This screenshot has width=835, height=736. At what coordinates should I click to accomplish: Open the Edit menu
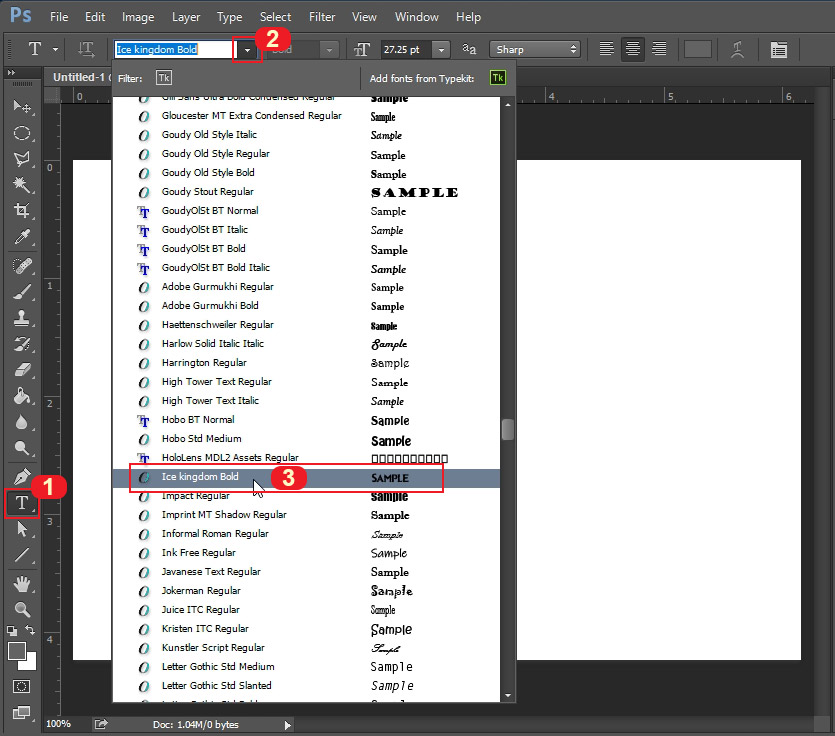tap(95, 17)
